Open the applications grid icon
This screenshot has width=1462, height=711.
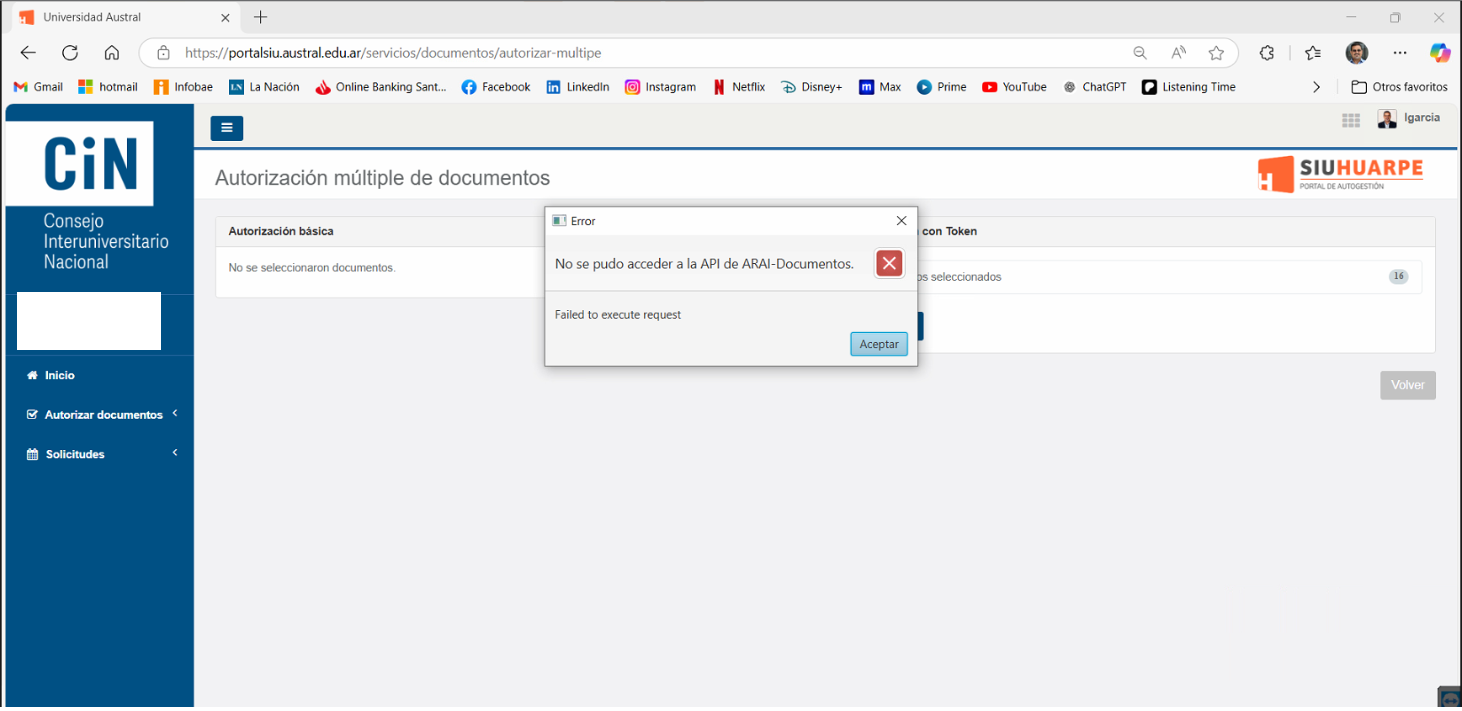(x=1350, y=120)
